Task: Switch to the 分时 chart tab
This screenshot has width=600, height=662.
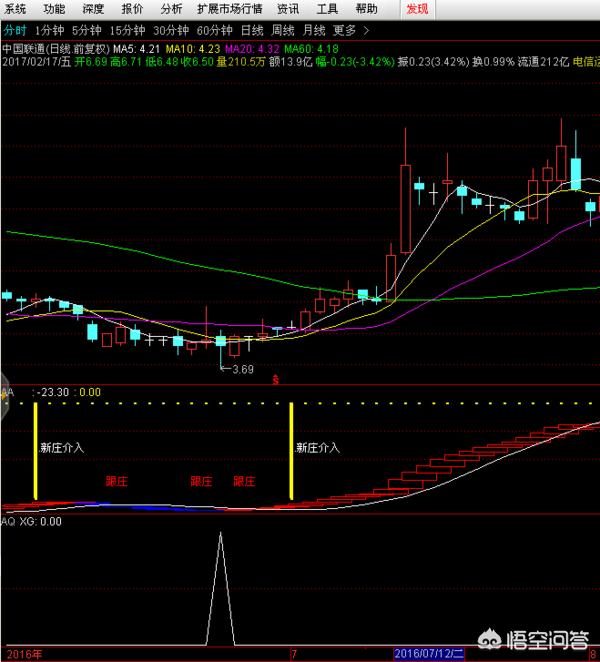Action: click(x=15, y=31)
